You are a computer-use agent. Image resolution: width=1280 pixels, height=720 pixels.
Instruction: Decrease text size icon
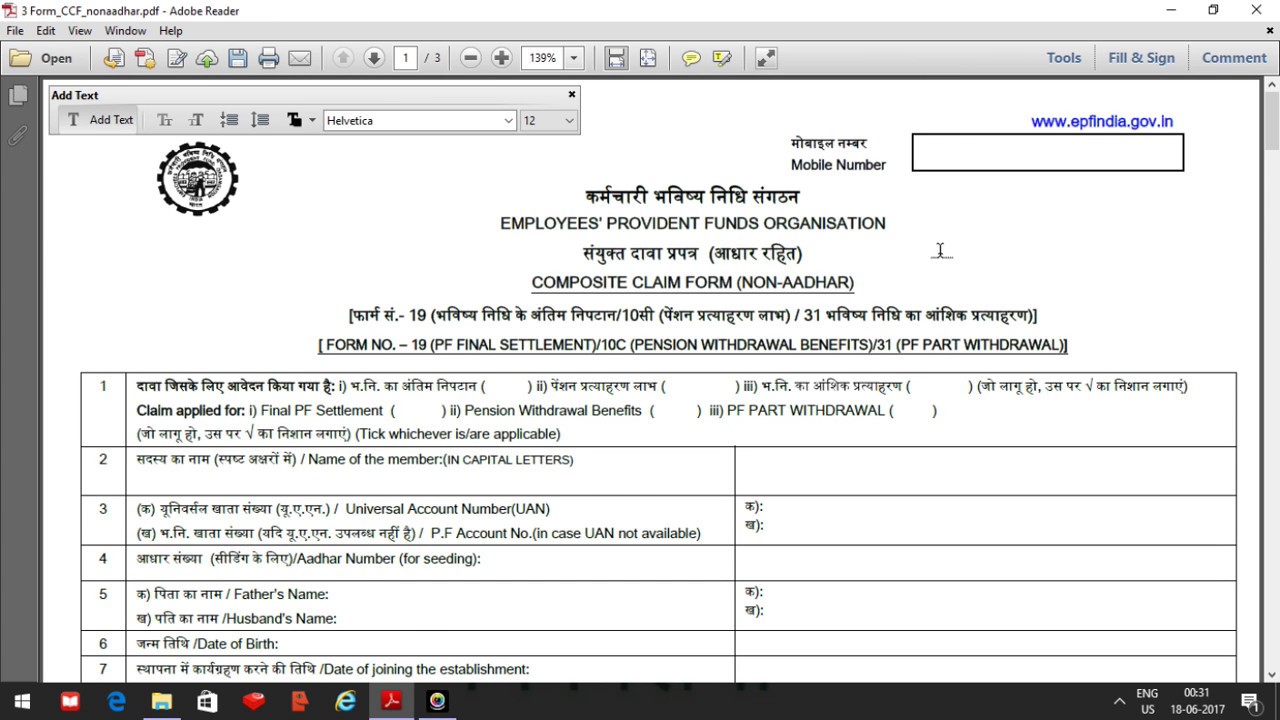165,120
